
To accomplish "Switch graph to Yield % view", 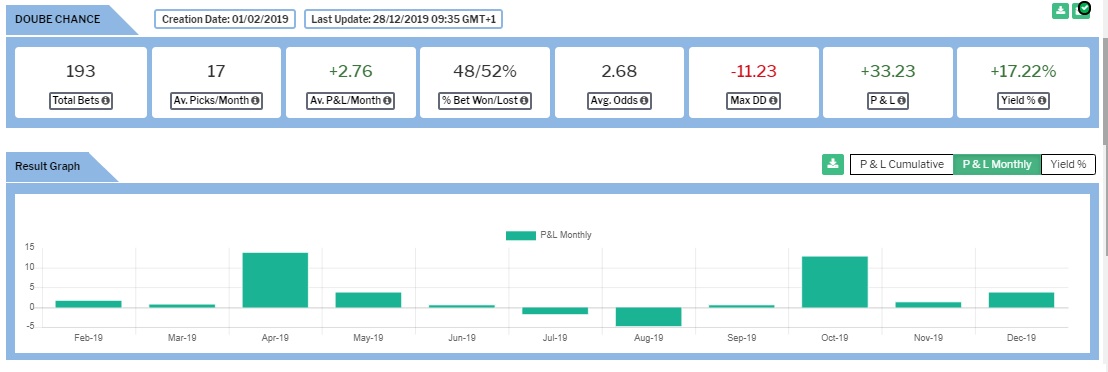I will 1068,164.
